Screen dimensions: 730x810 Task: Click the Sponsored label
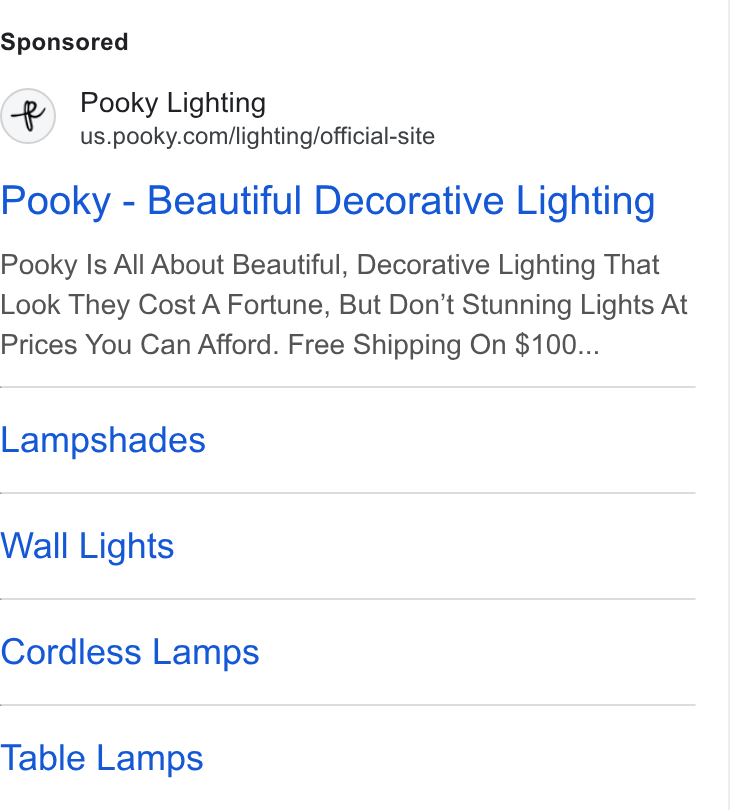(64, 42)
